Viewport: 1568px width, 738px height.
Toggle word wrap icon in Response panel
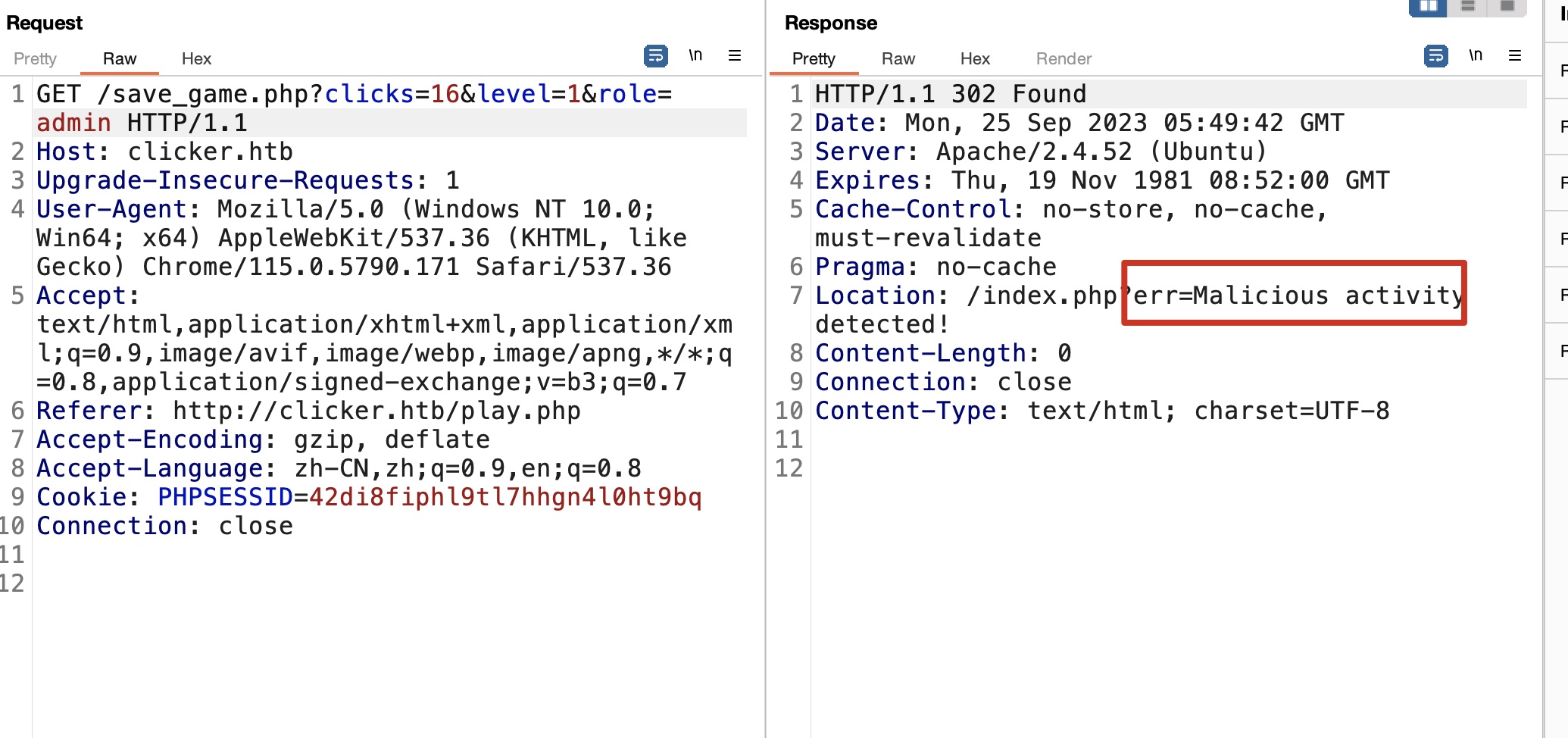1436,56
